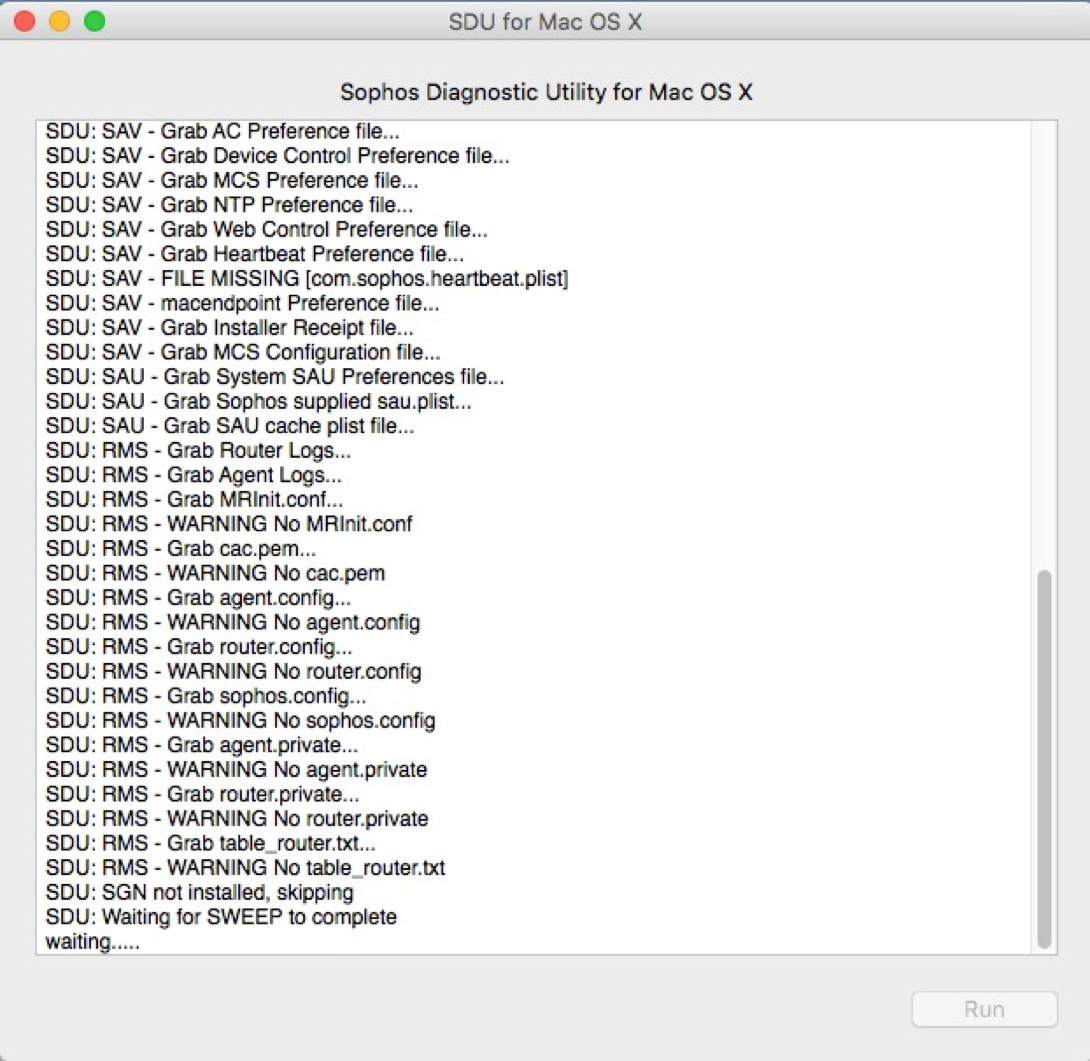
Task: Select 'WARNING No MRInit.conf' line
Action: click(x=229, y=524)
